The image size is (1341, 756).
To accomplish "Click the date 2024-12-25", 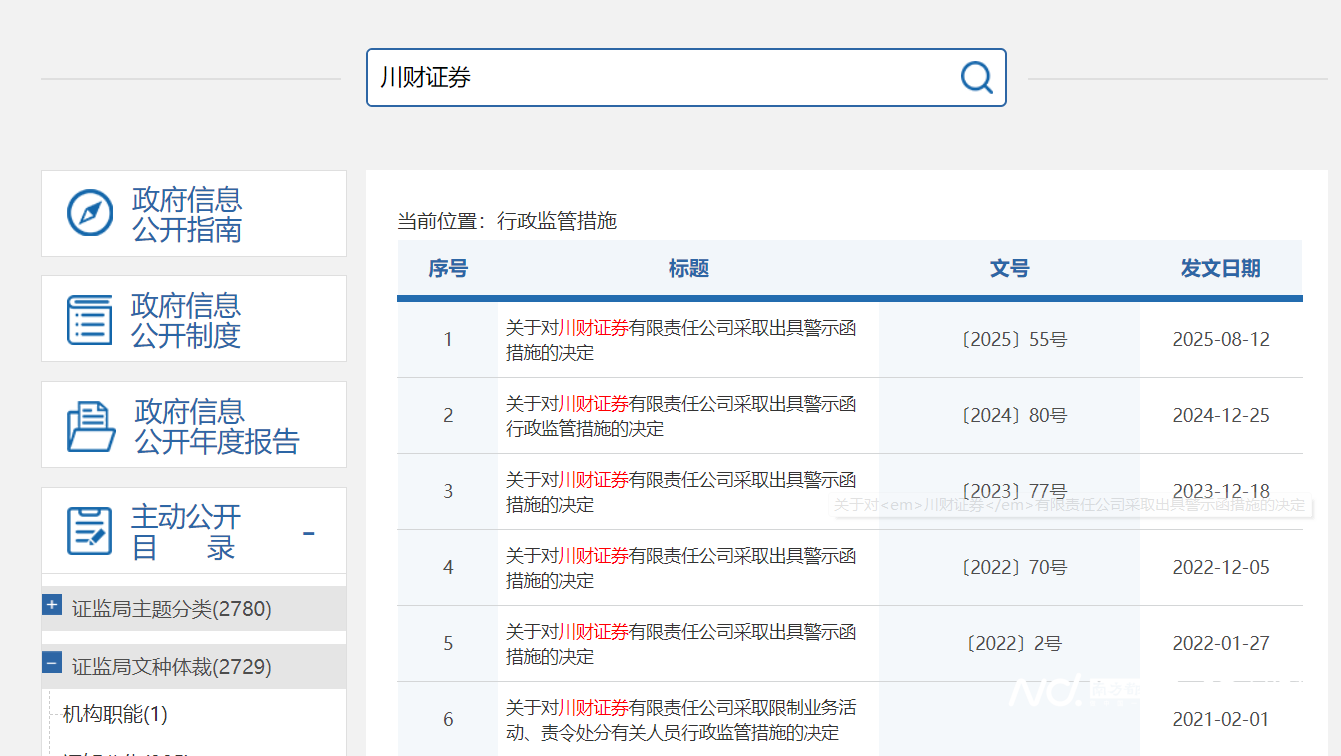I will coord(1221,416).
